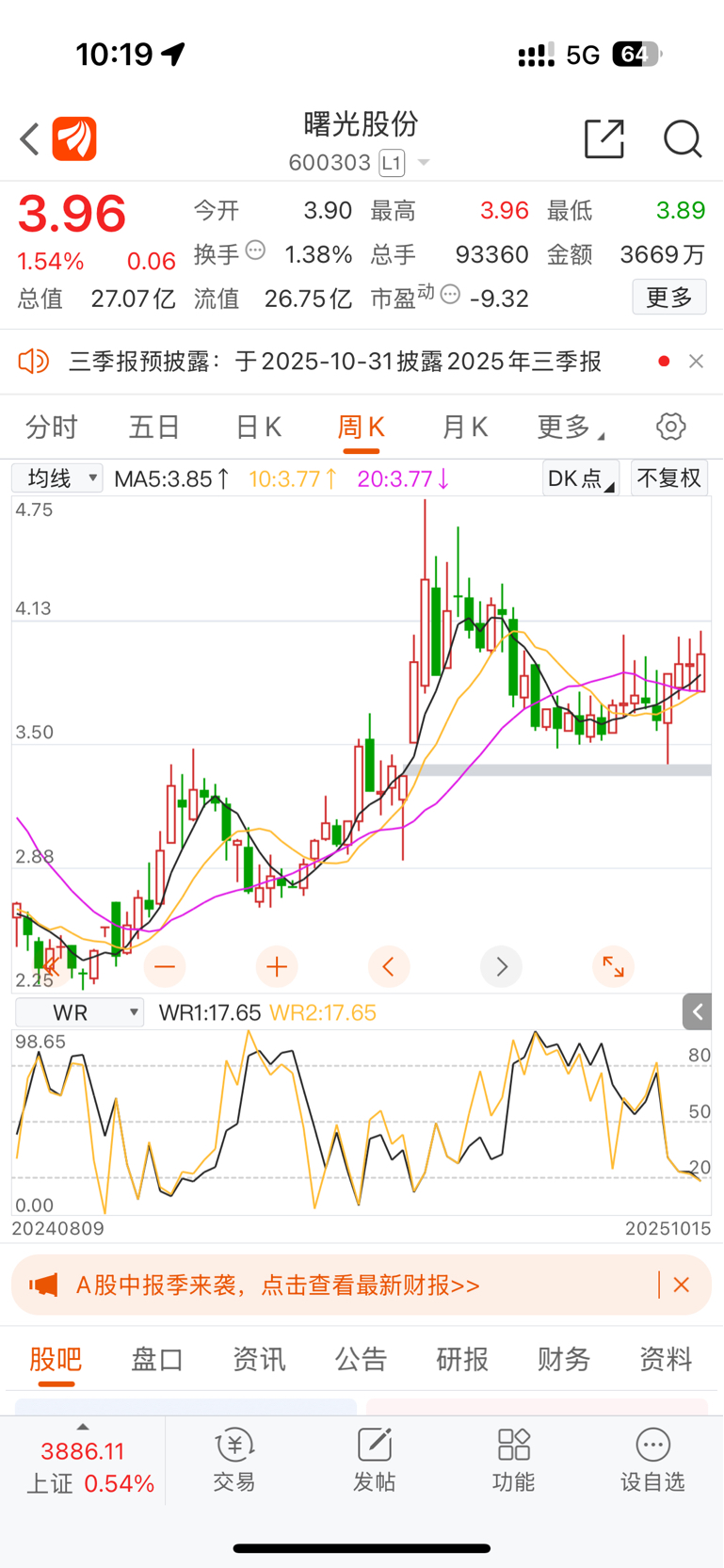The height and width of the screenshot is (1568, 724).
Task: Expand chart to fullscreen icon
Action: 613,967
